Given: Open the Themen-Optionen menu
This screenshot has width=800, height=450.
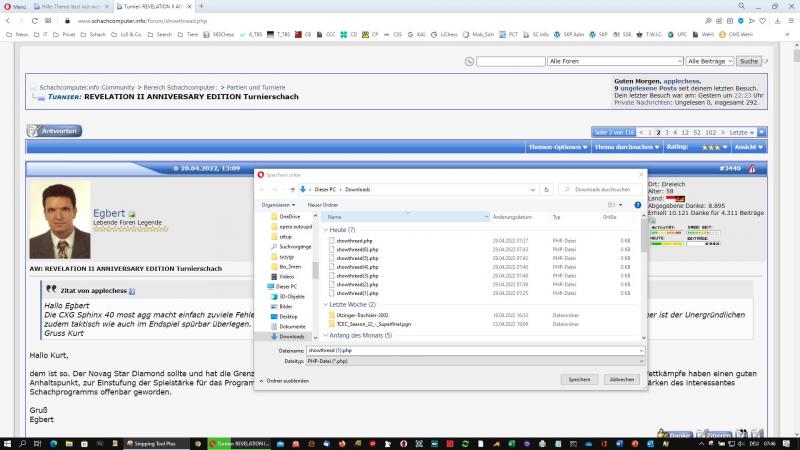Looking at the screenshot, I should (557, 147).
